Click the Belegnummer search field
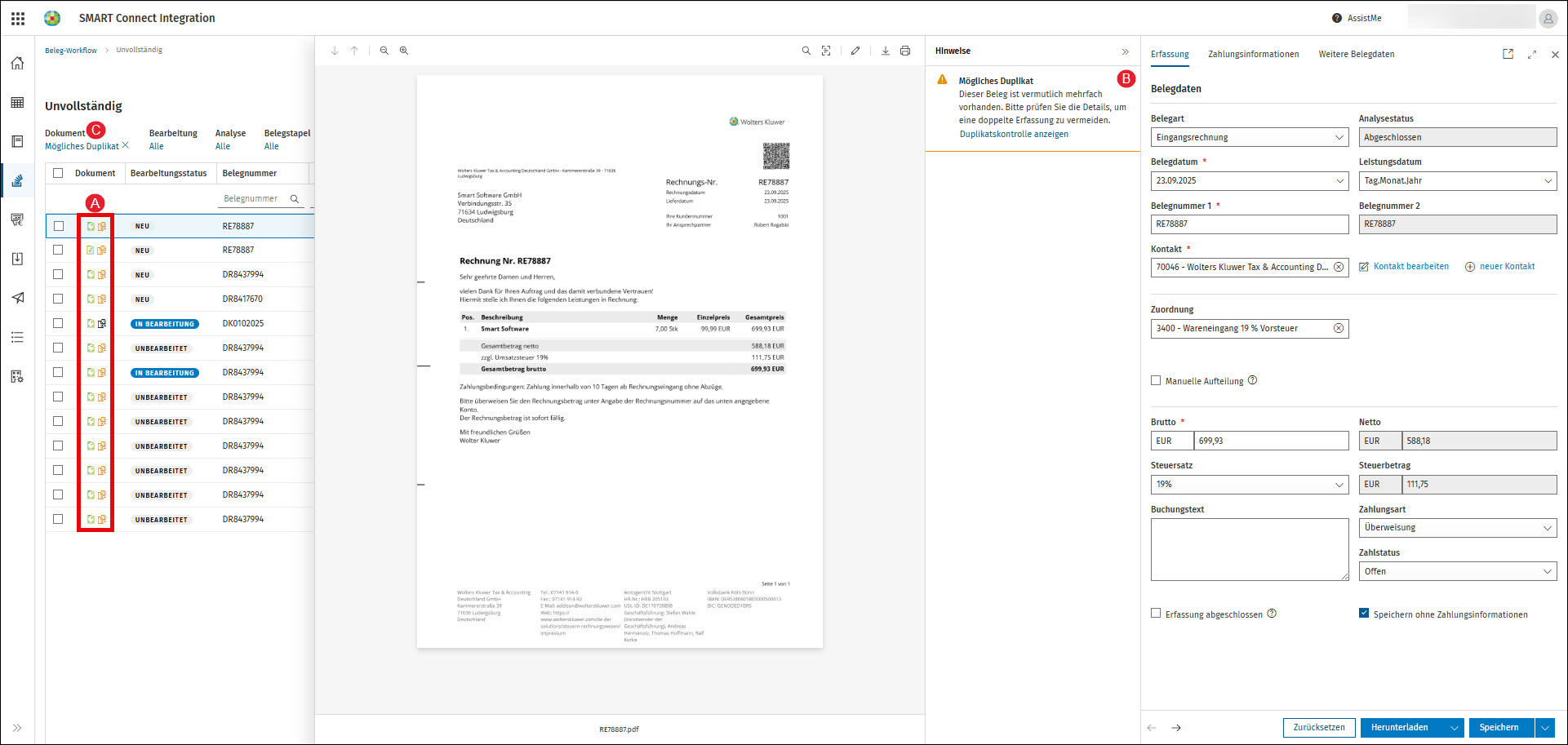Image resolution: width=1568 pixels, height=745 pixels. pyautogui.click(x=260, y=198)
